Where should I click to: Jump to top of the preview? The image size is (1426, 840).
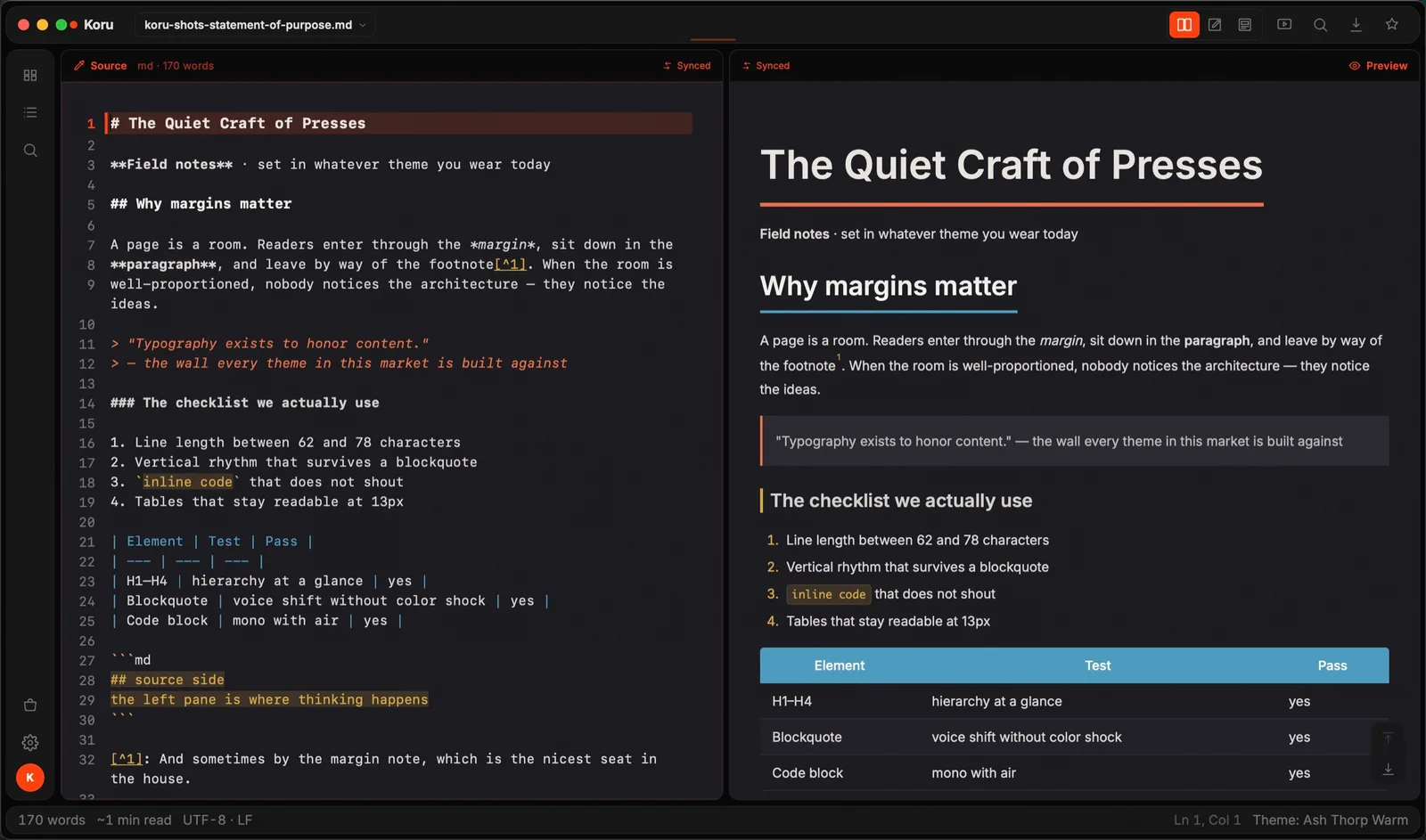click(1388, 738)
